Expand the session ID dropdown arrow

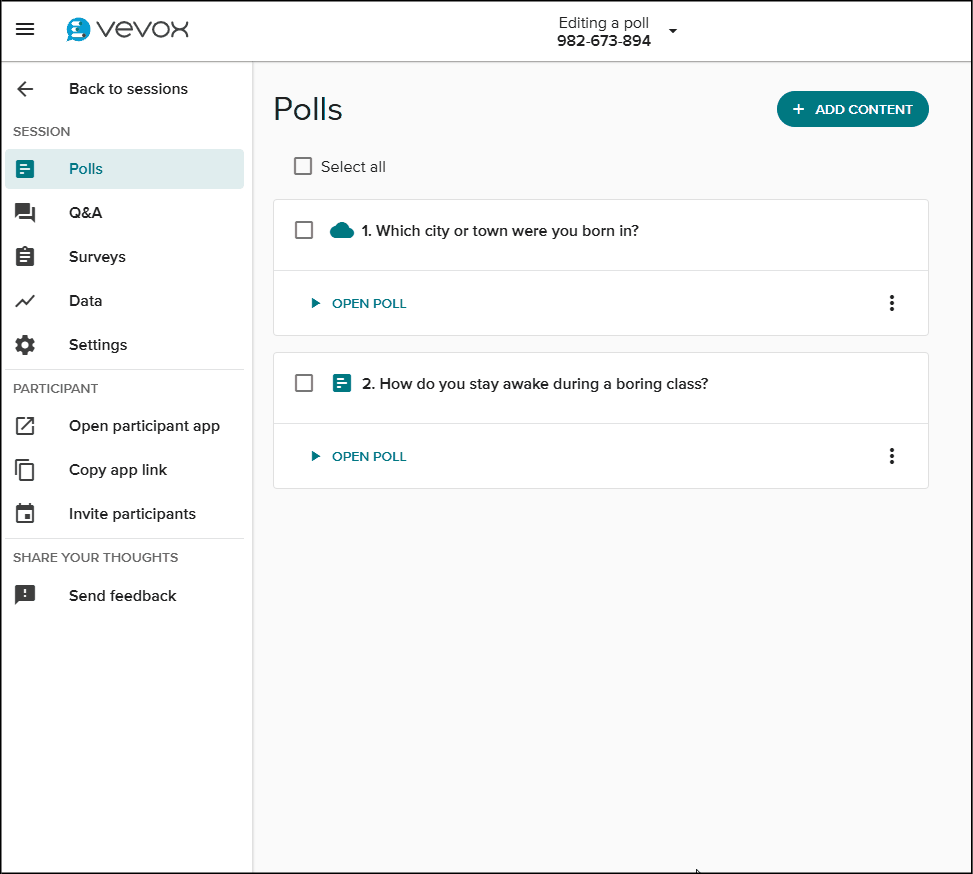point(673,31)
